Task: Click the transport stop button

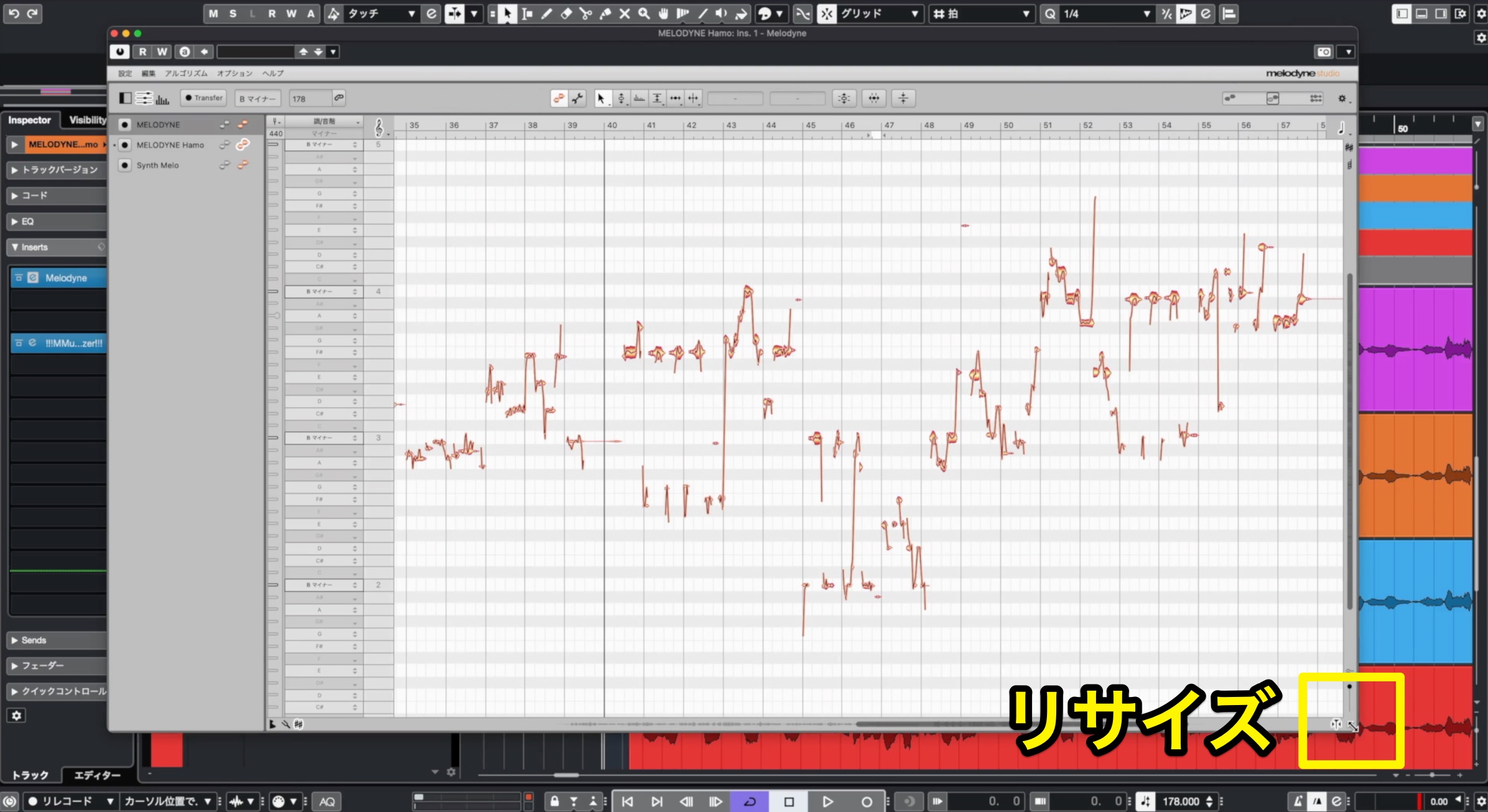Action: click(x=789, y=801)
